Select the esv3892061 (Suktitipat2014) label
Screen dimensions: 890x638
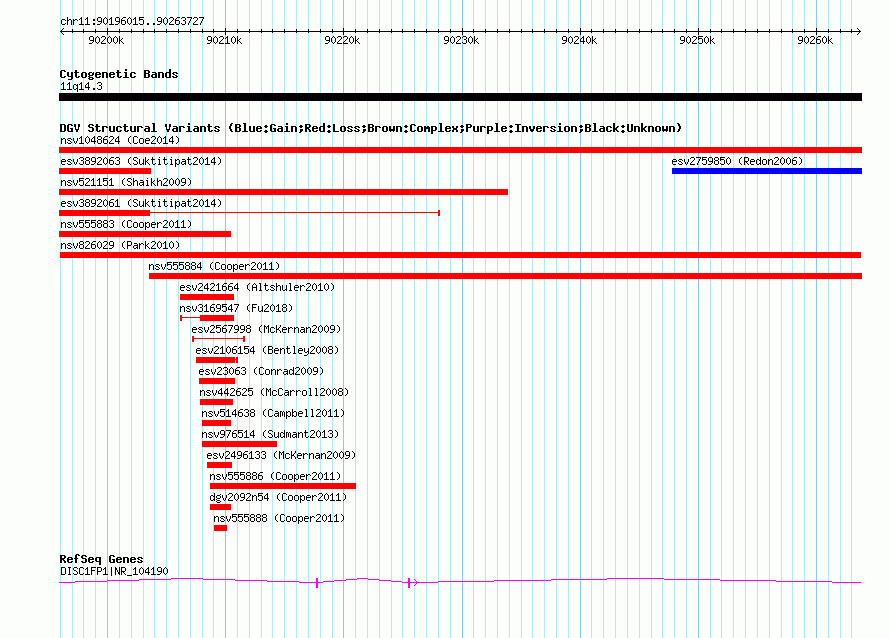coord(141,203)
